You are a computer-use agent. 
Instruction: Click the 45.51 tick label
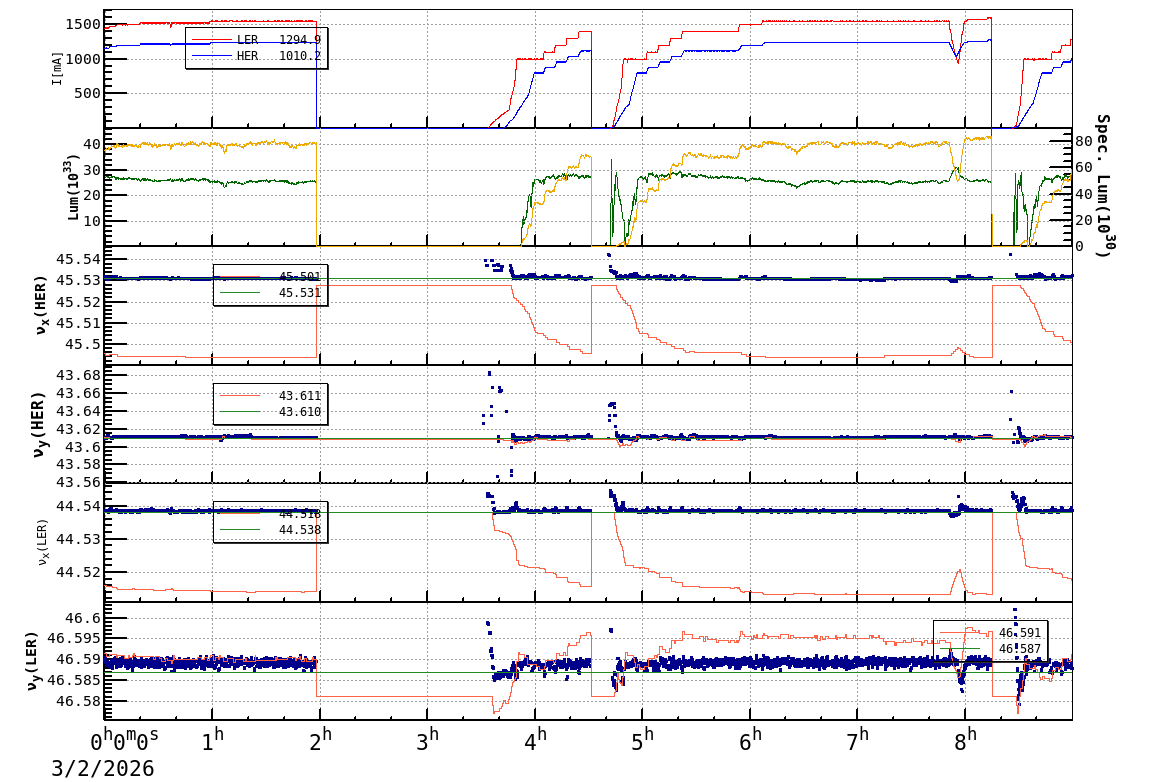(x=79, y=323)
